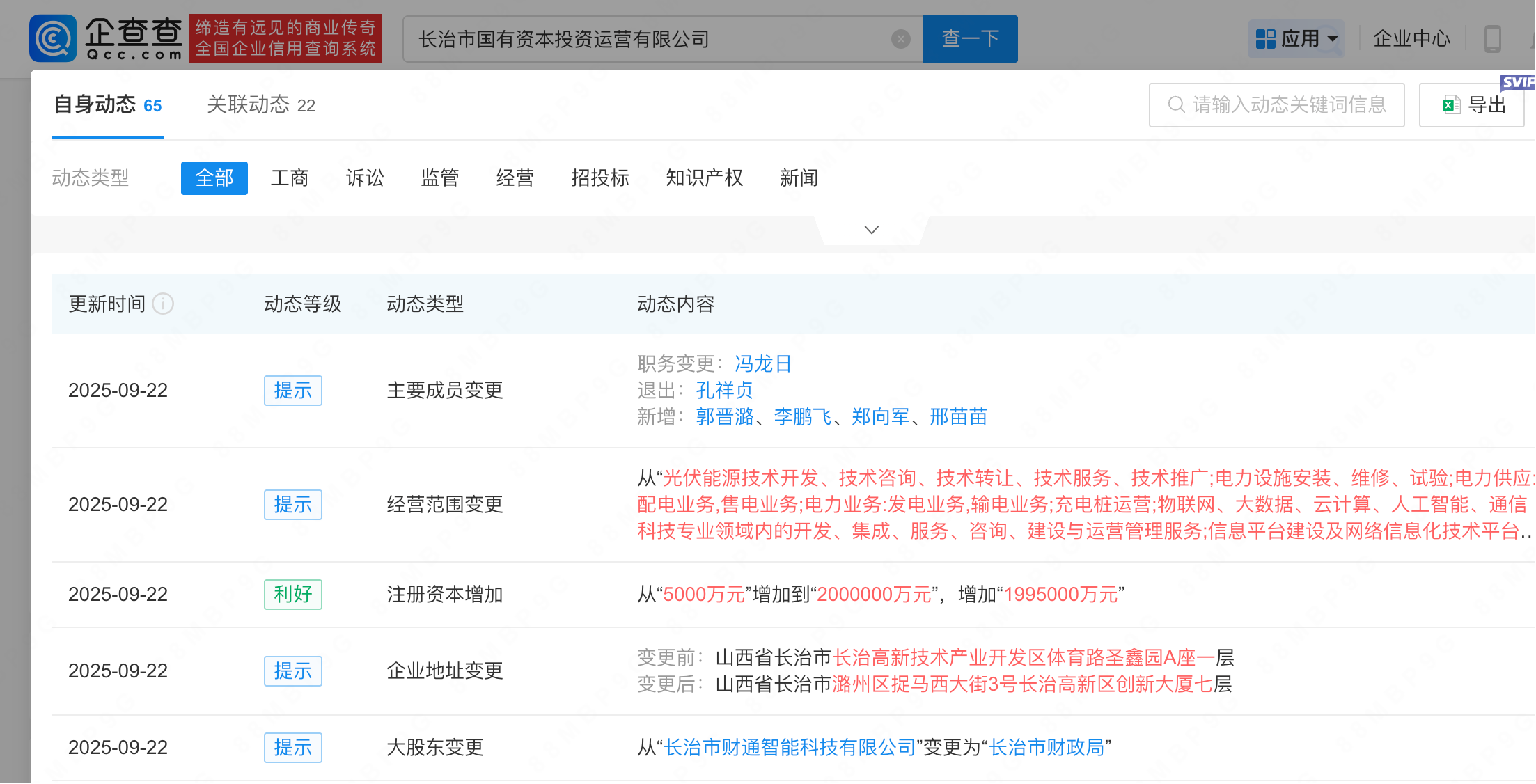The width and height of the screenshot is (1536, 784).
Task: Click the 提示 tag in 企业地址变更 row
Action: coord(293,671)
